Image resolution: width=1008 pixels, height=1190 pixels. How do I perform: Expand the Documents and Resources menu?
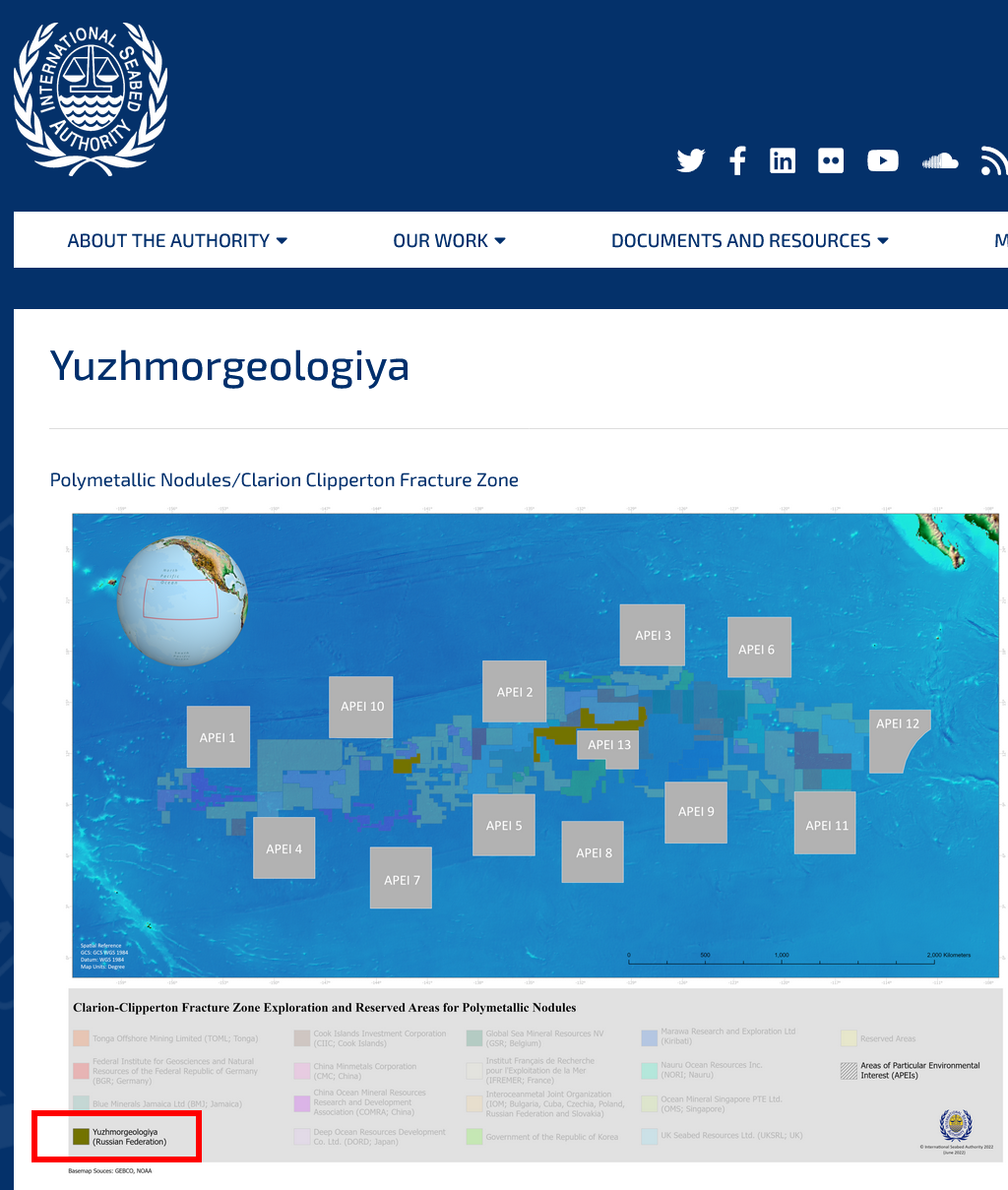(x=750, y=240)
